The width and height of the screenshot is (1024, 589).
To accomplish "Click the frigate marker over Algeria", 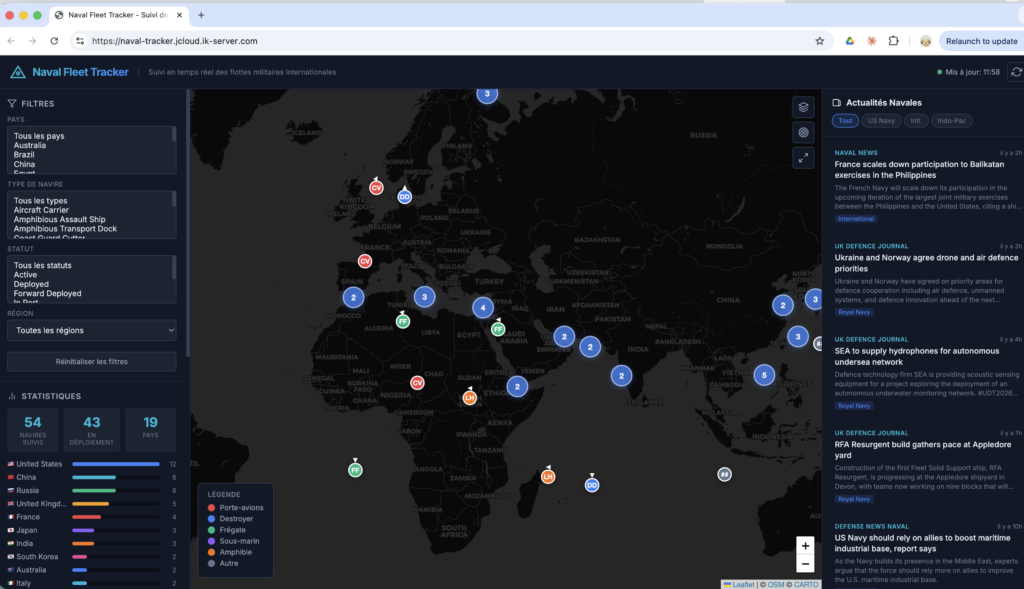I will (x=402, y=321).
